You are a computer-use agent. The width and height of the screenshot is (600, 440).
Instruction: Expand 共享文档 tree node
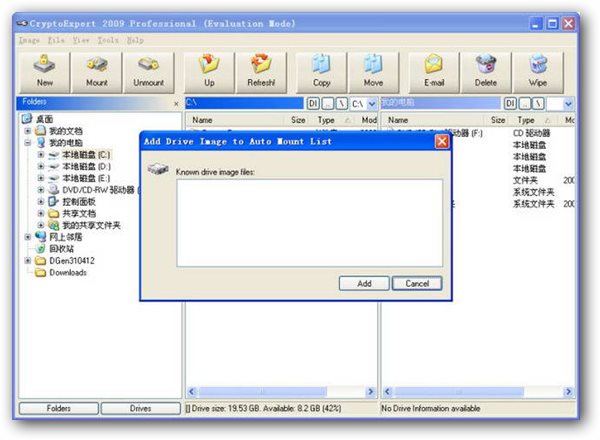(41, 213)
